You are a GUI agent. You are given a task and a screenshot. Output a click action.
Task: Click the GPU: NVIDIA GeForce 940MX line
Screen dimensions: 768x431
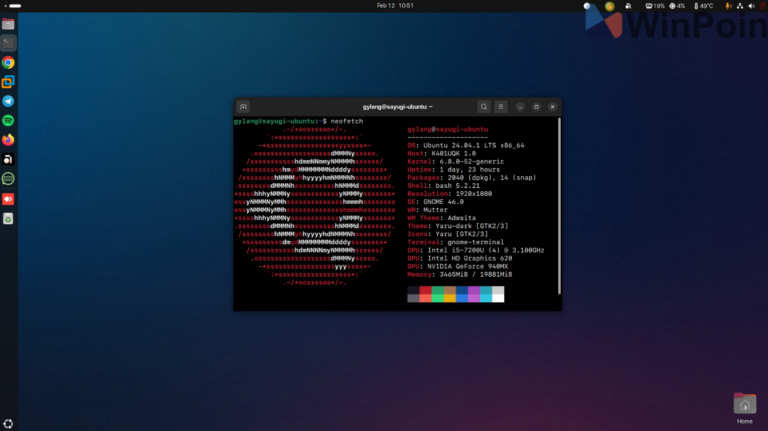point(457,266)
